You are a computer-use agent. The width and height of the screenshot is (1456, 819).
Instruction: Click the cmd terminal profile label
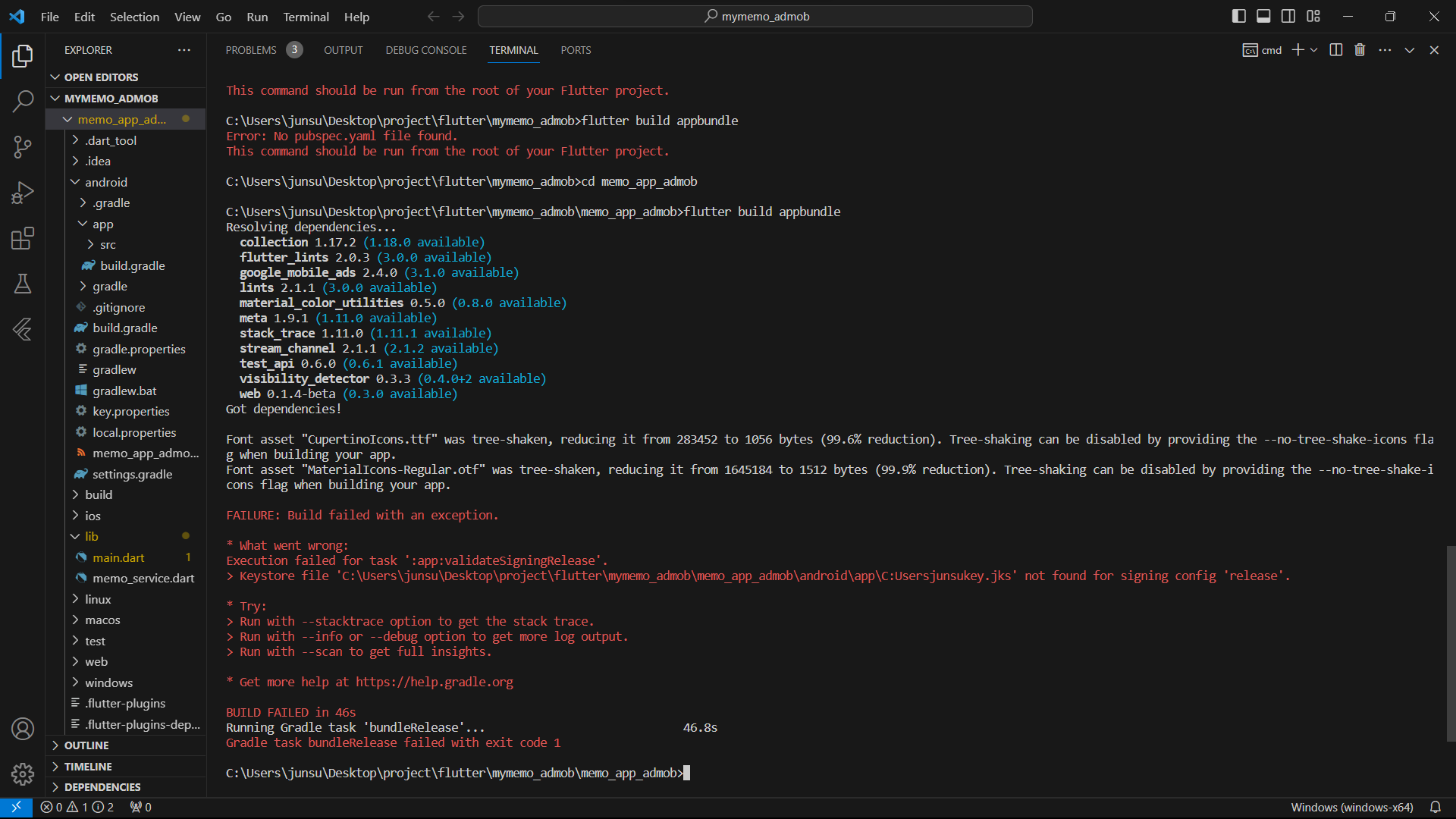[x=1262, y=50]
